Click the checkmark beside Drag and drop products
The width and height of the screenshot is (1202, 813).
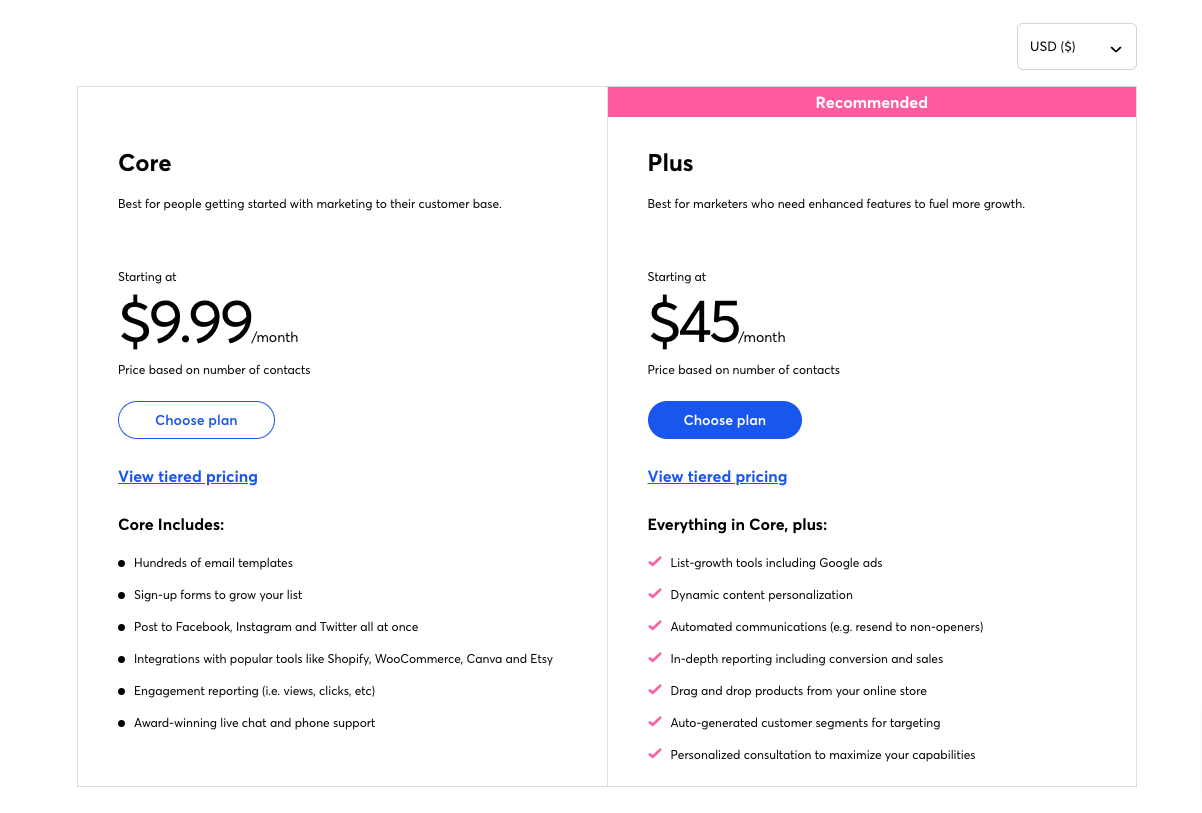[x=655, y=690]
